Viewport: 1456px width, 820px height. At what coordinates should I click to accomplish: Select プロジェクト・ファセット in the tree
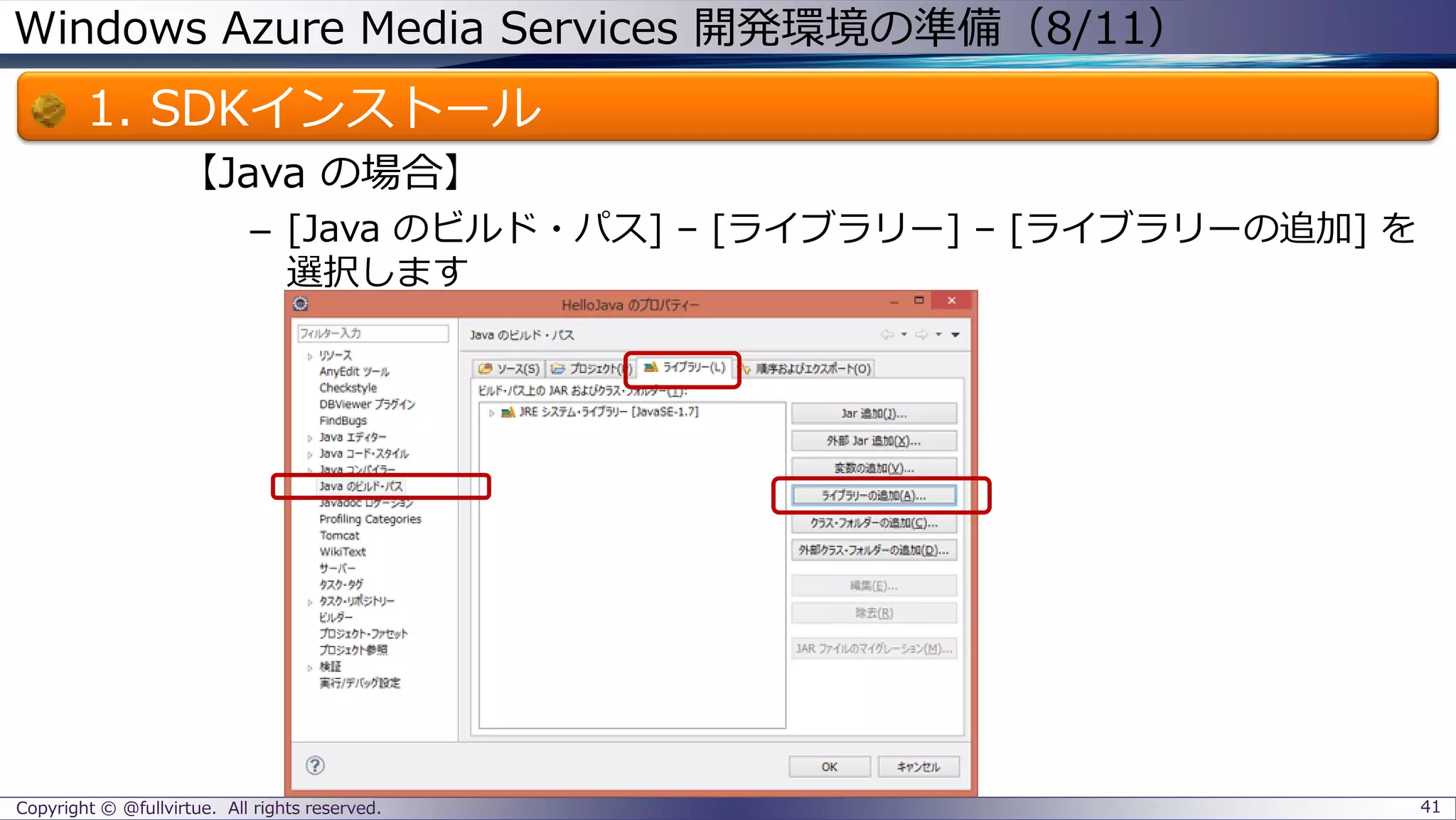click(x=363, y=634)
